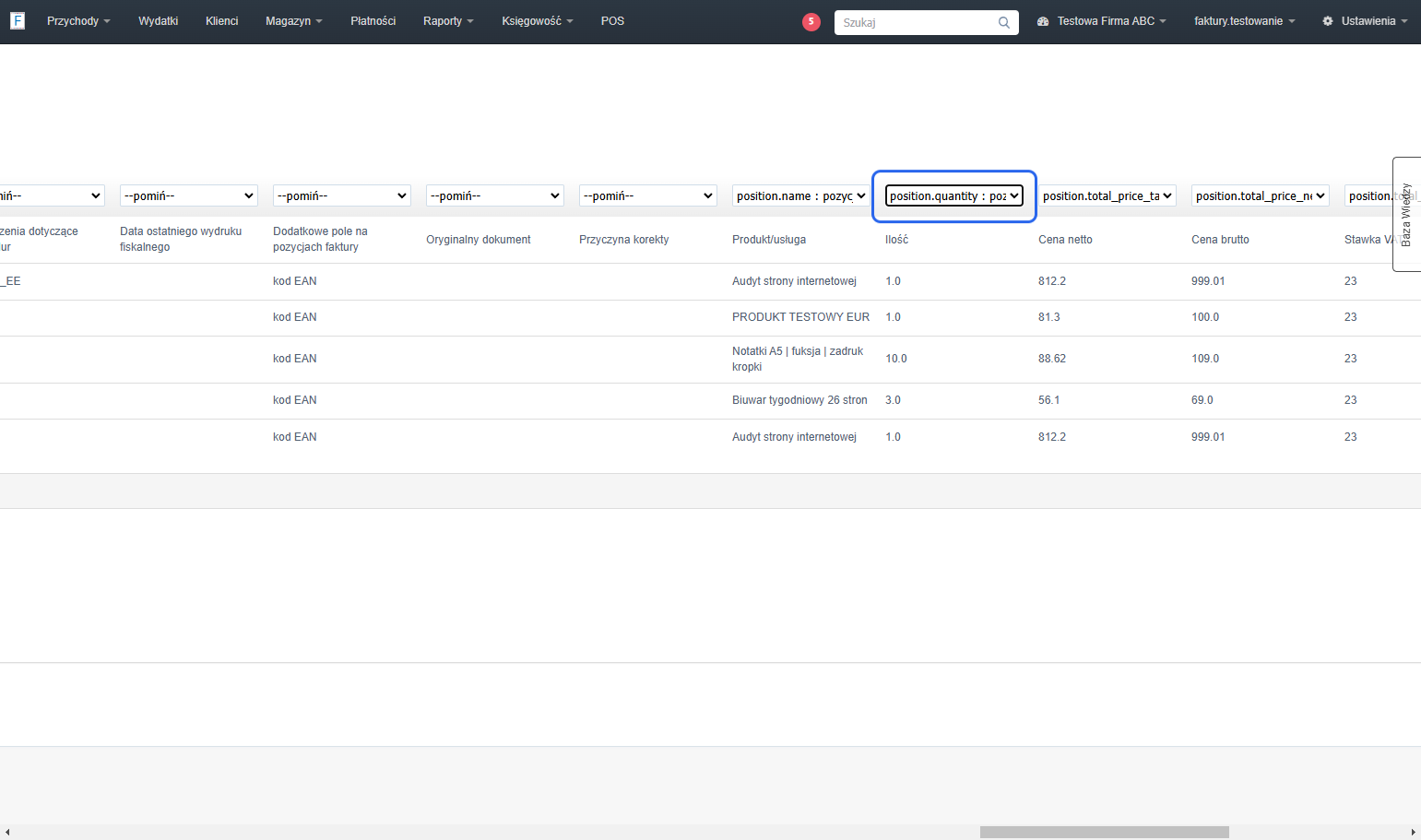Open the position.quantity column mapping dropdown
This screenshot has height=840, width=1421.
pyautogui.click(x=954, y=195)
